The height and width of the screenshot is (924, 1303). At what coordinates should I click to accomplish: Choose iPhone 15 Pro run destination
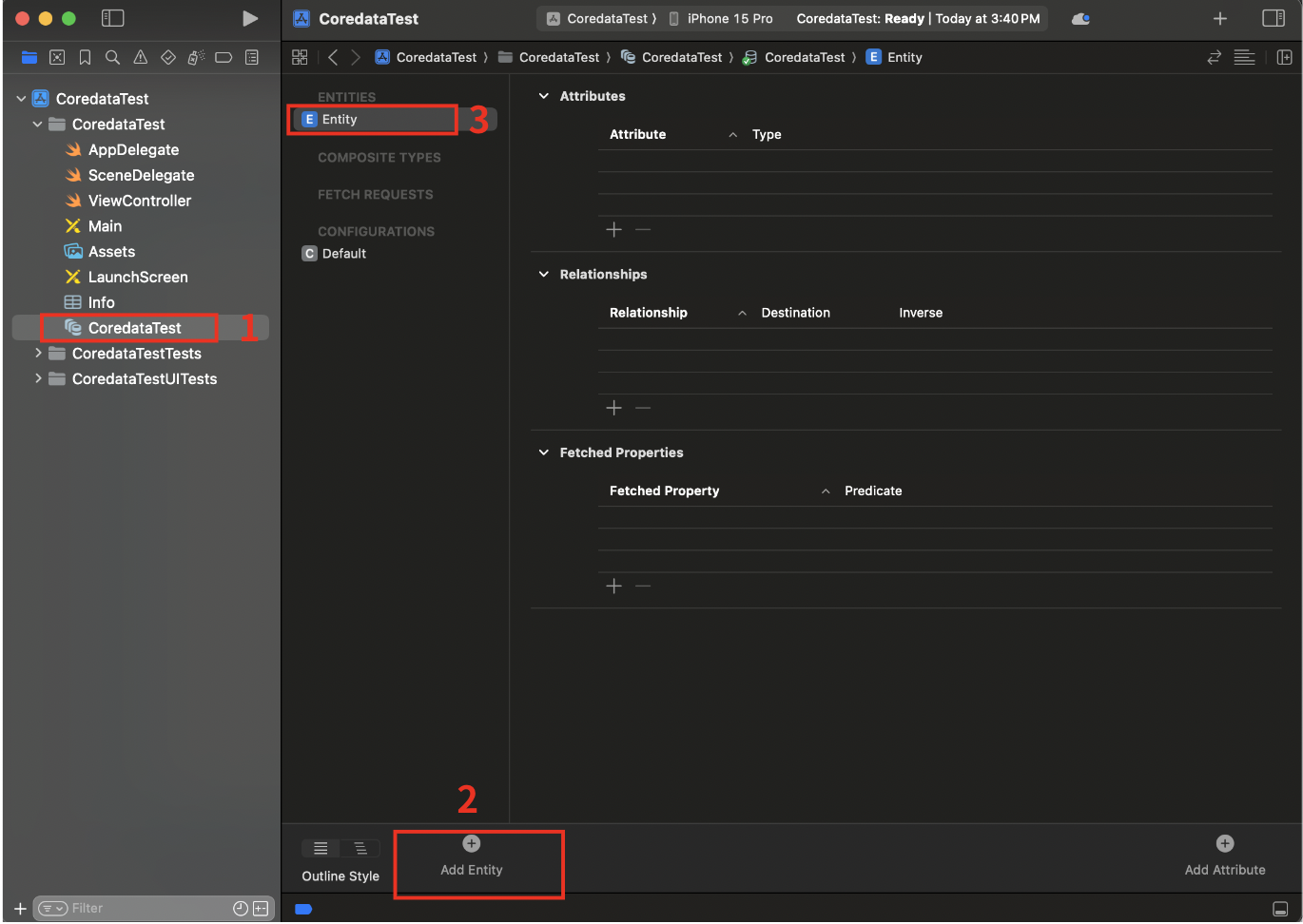click(721, 18)
